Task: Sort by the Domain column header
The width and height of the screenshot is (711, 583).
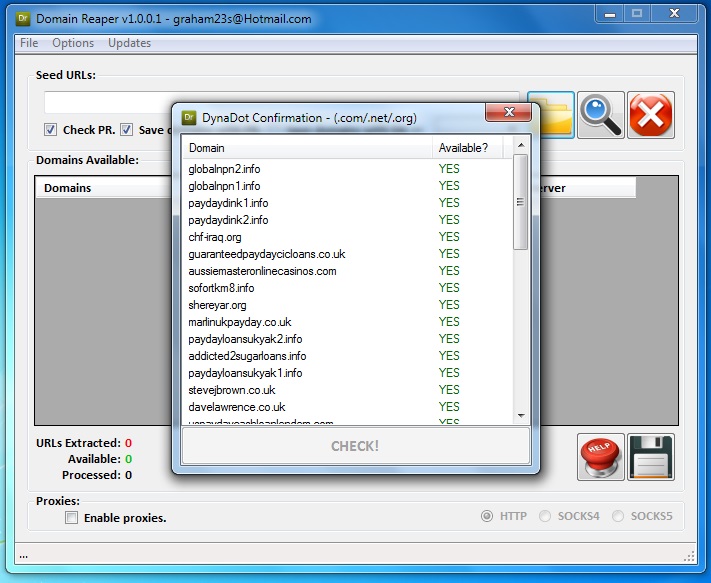Action: [x=307, y=148]
